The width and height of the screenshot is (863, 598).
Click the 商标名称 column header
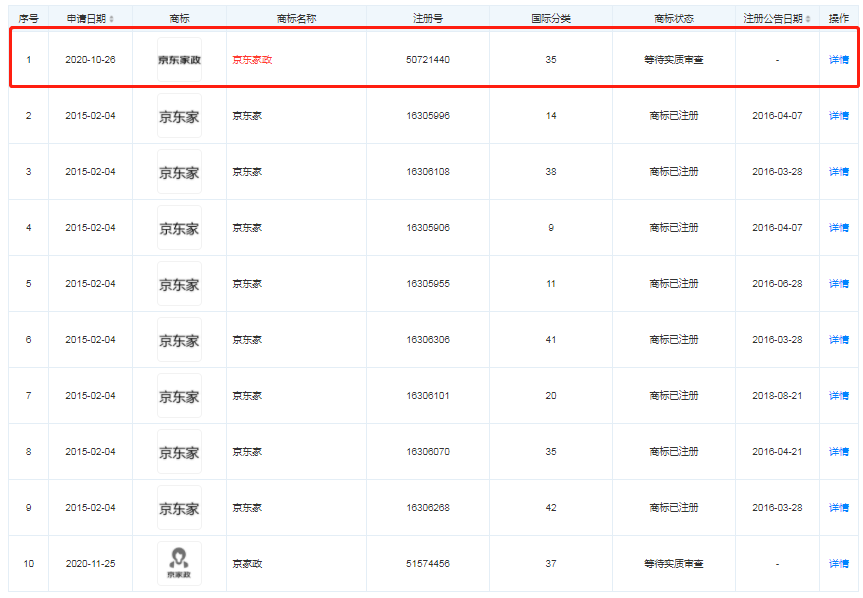tap(296, 19)
